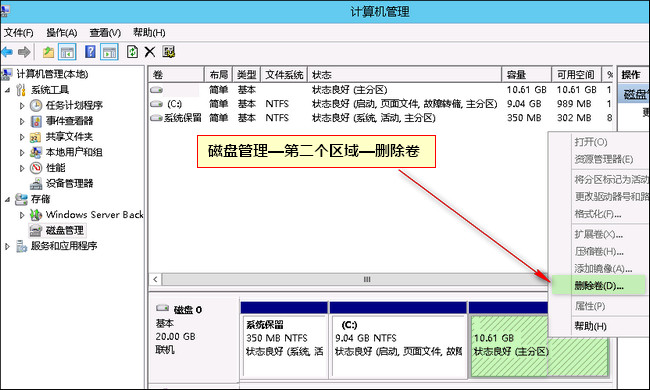
Task: Click the Properties checklist toolbar icon
Action: click(x=168, y=52)
